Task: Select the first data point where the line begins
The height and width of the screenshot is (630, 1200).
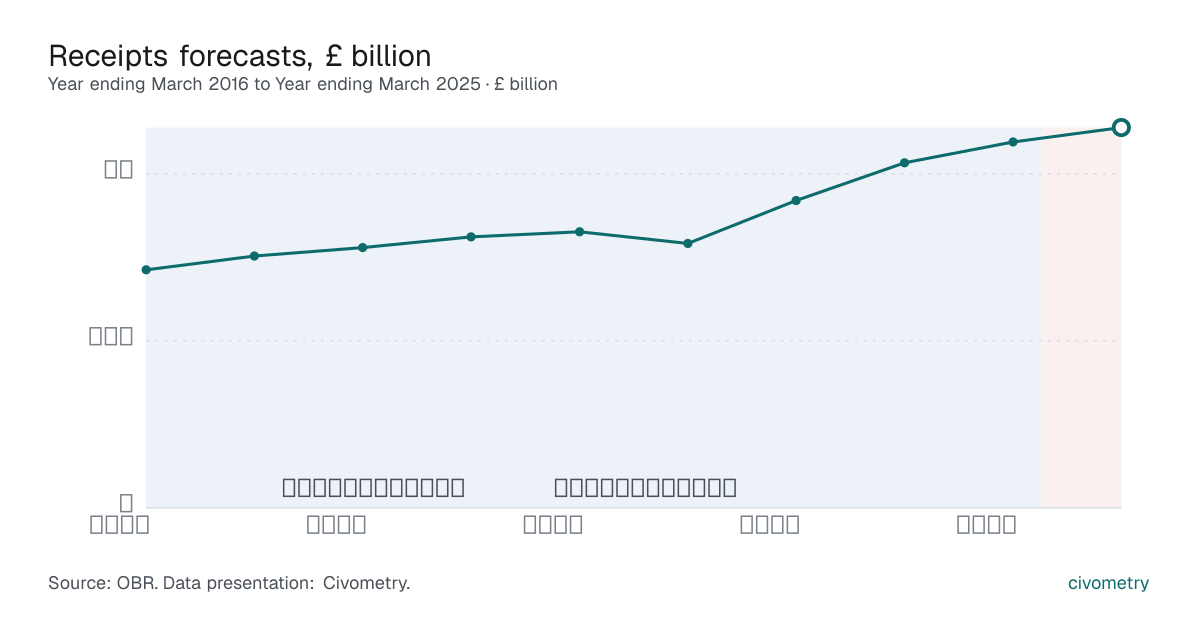Action: tap(146, 270)
